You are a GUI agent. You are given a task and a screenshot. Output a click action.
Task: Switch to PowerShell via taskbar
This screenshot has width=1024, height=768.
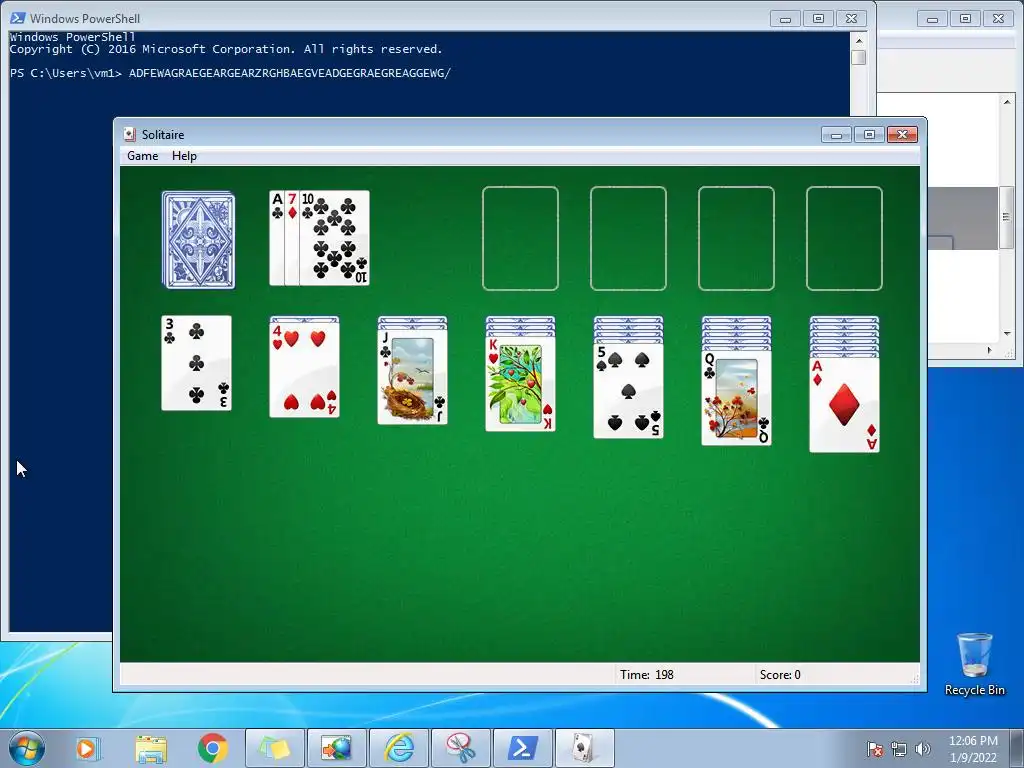(x=523, y=748)
